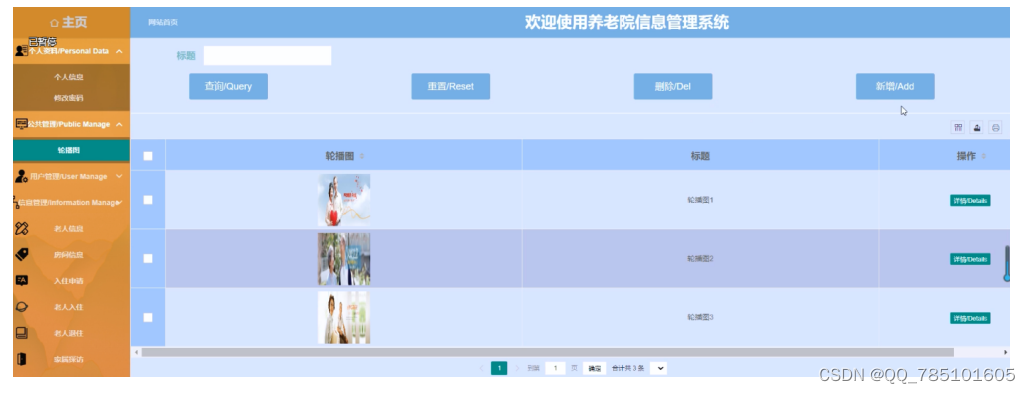Click the Information Manage tree icon

[x=16, y=202]
